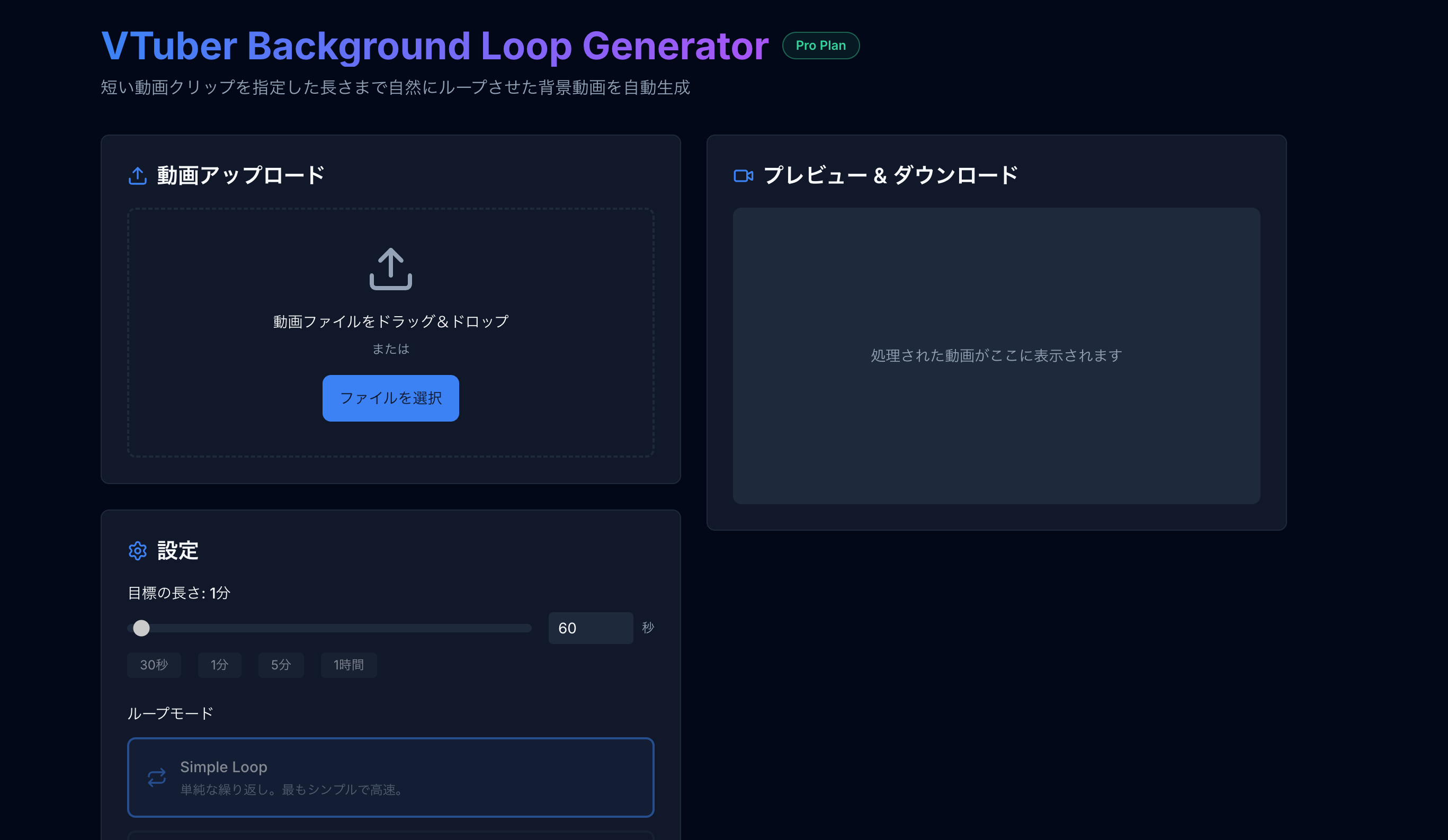This screenshot has width=1448, height=840.
Task: Click the 60 seconds input field
Action: click(590, 628)
